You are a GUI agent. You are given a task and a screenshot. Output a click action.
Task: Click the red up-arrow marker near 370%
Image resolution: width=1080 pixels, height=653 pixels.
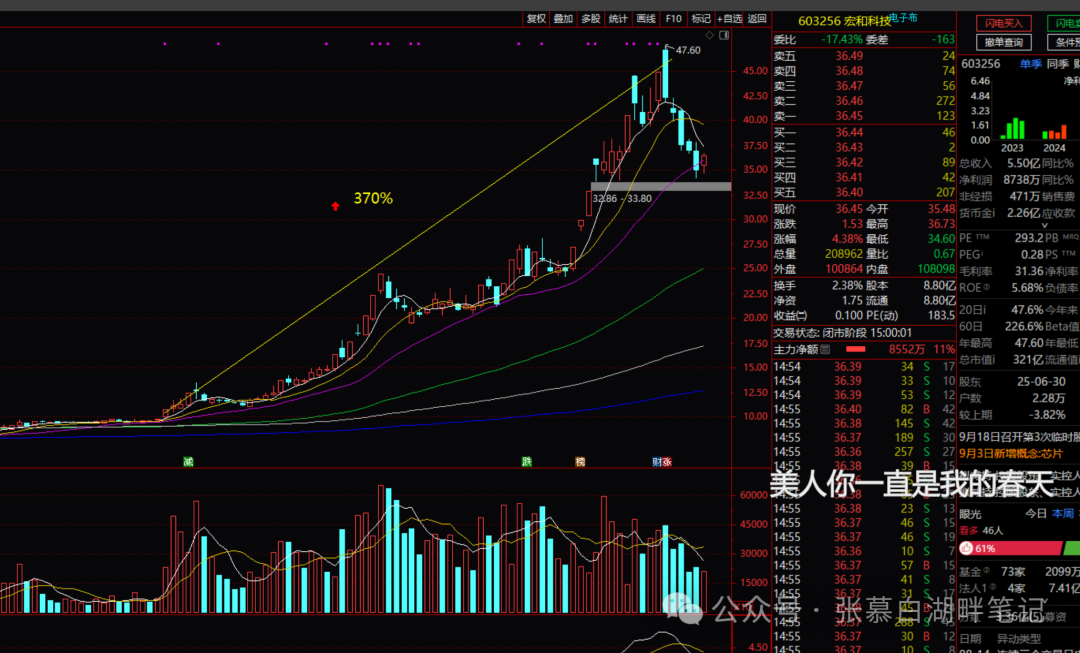pyautogui.click(x=335, y=205)
